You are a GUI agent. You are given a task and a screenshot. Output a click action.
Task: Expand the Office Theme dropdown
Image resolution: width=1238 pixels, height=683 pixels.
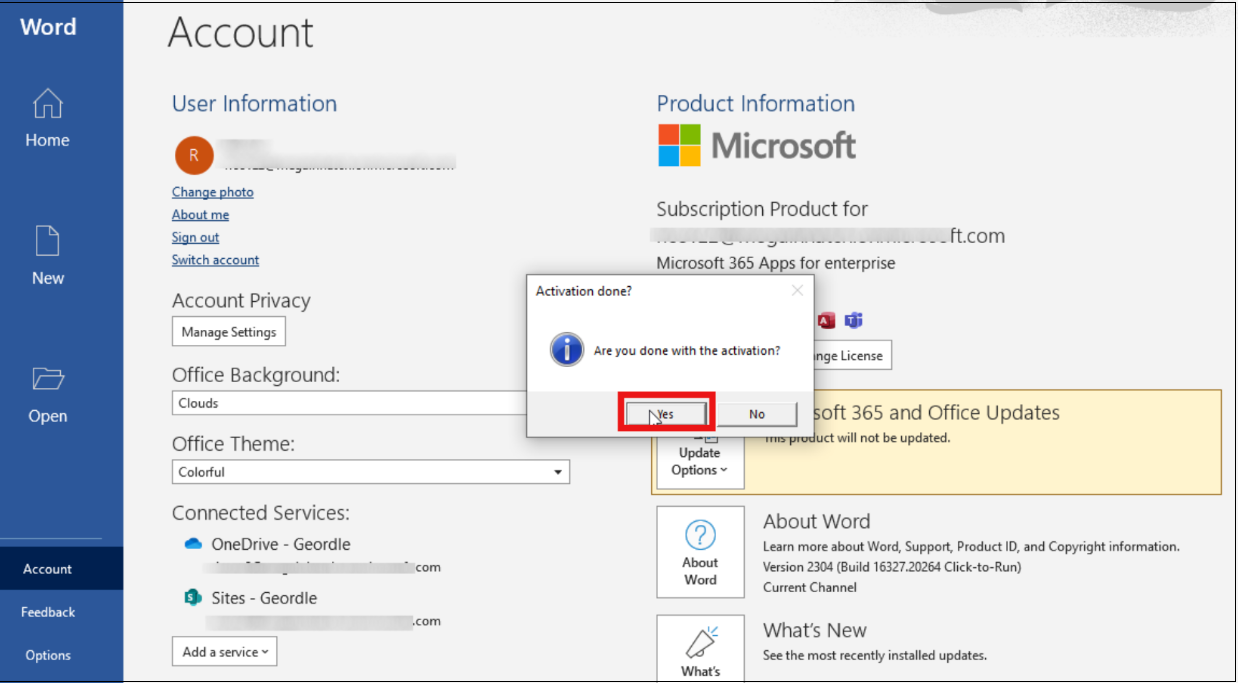pos(557,472)
